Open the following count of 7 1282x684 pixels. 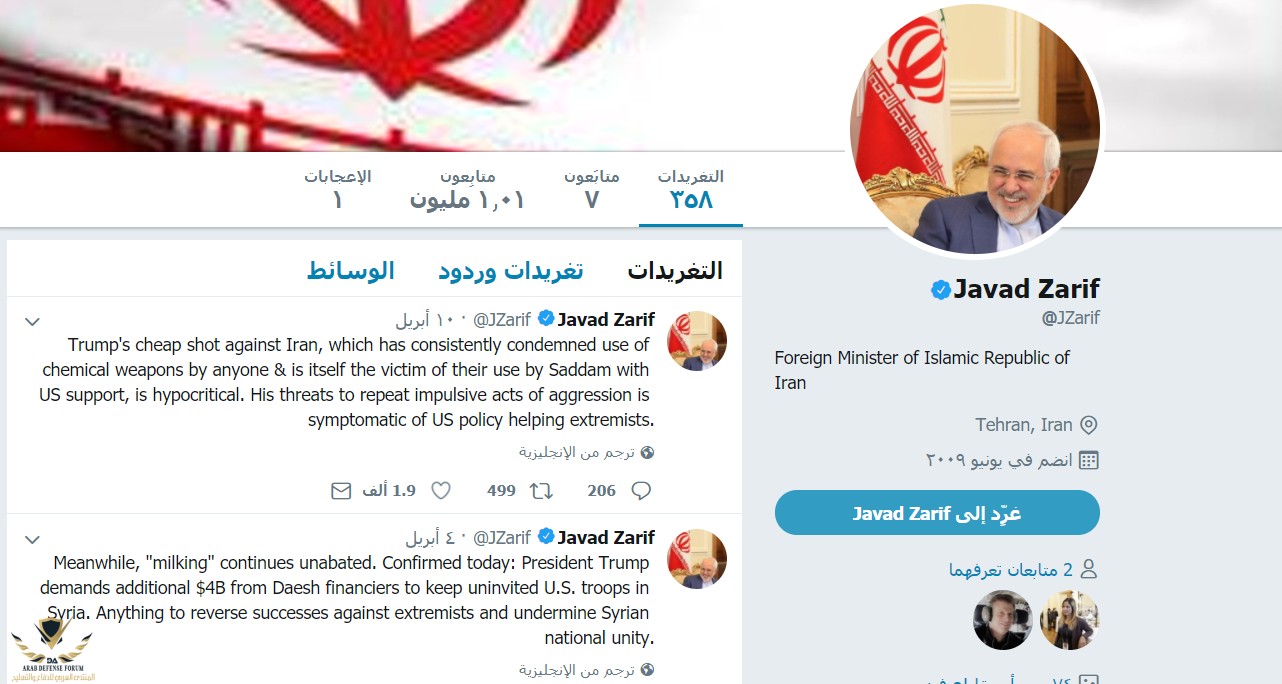pos(591,189)
